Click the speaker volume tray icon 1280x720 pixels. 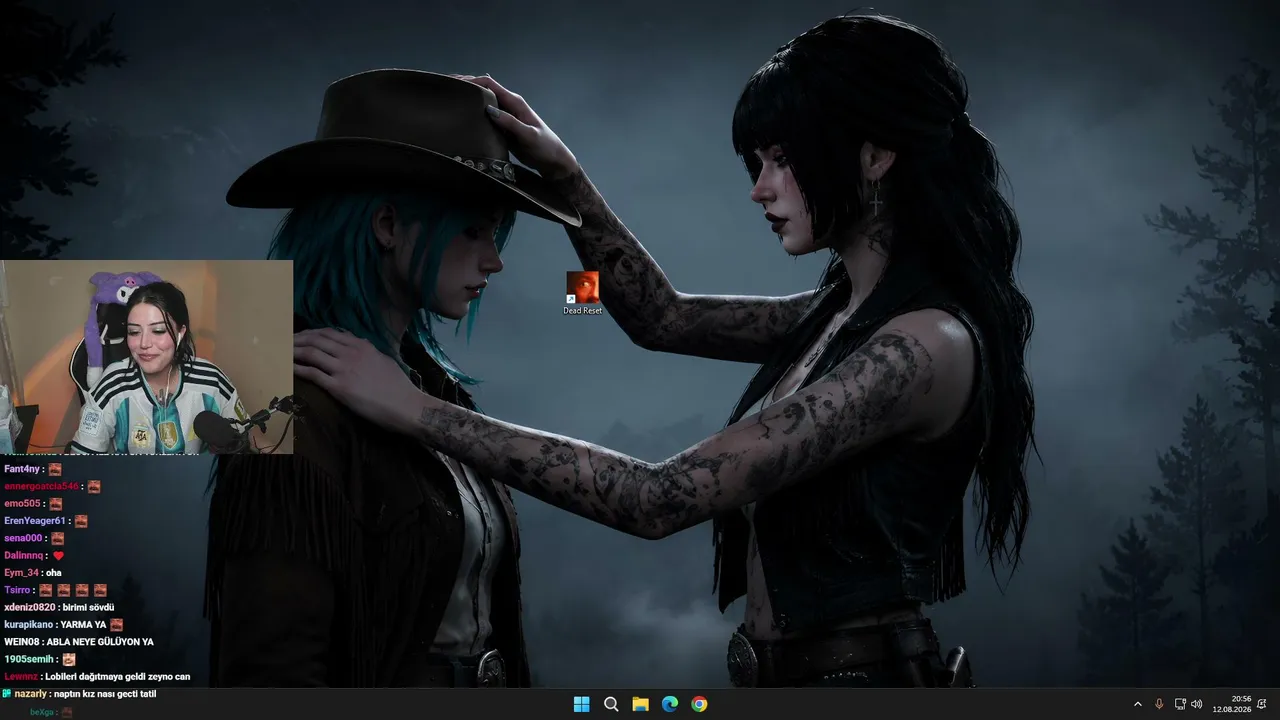1197,704
